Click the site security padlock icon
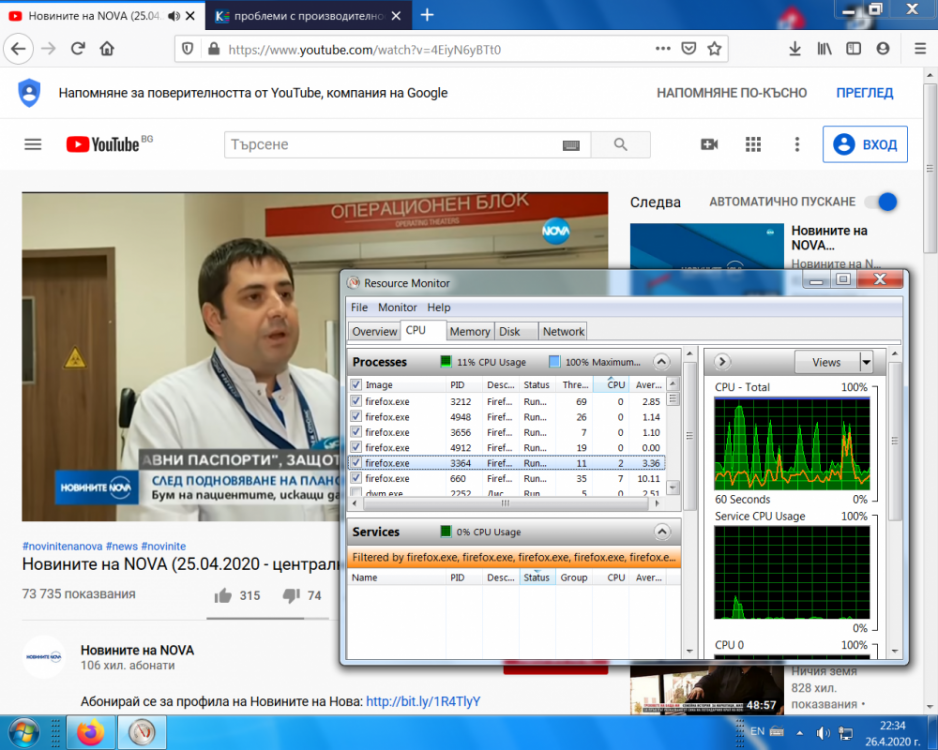 tap(214, 49)
